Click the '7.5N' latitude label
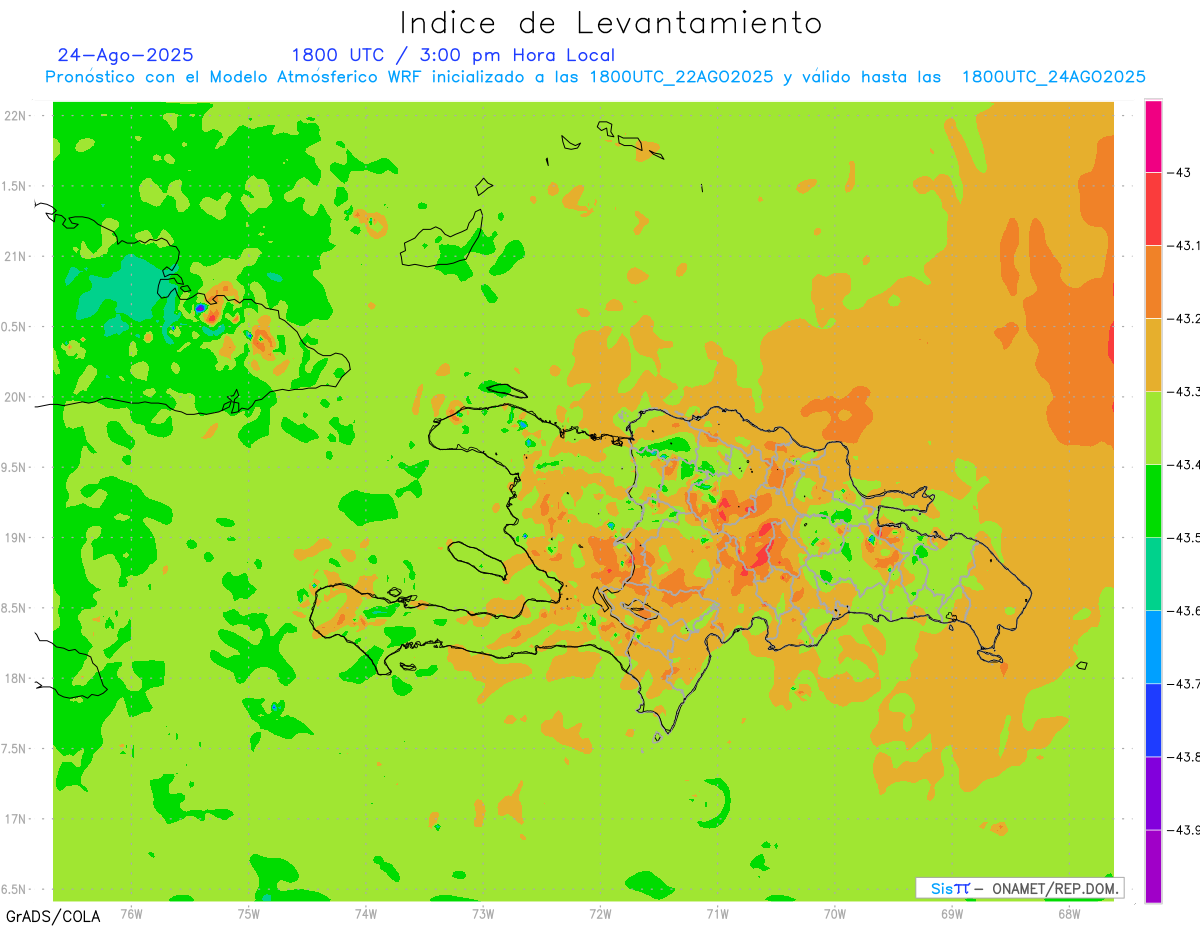This screenshot has height=927, width=1200. pos(15,749)
